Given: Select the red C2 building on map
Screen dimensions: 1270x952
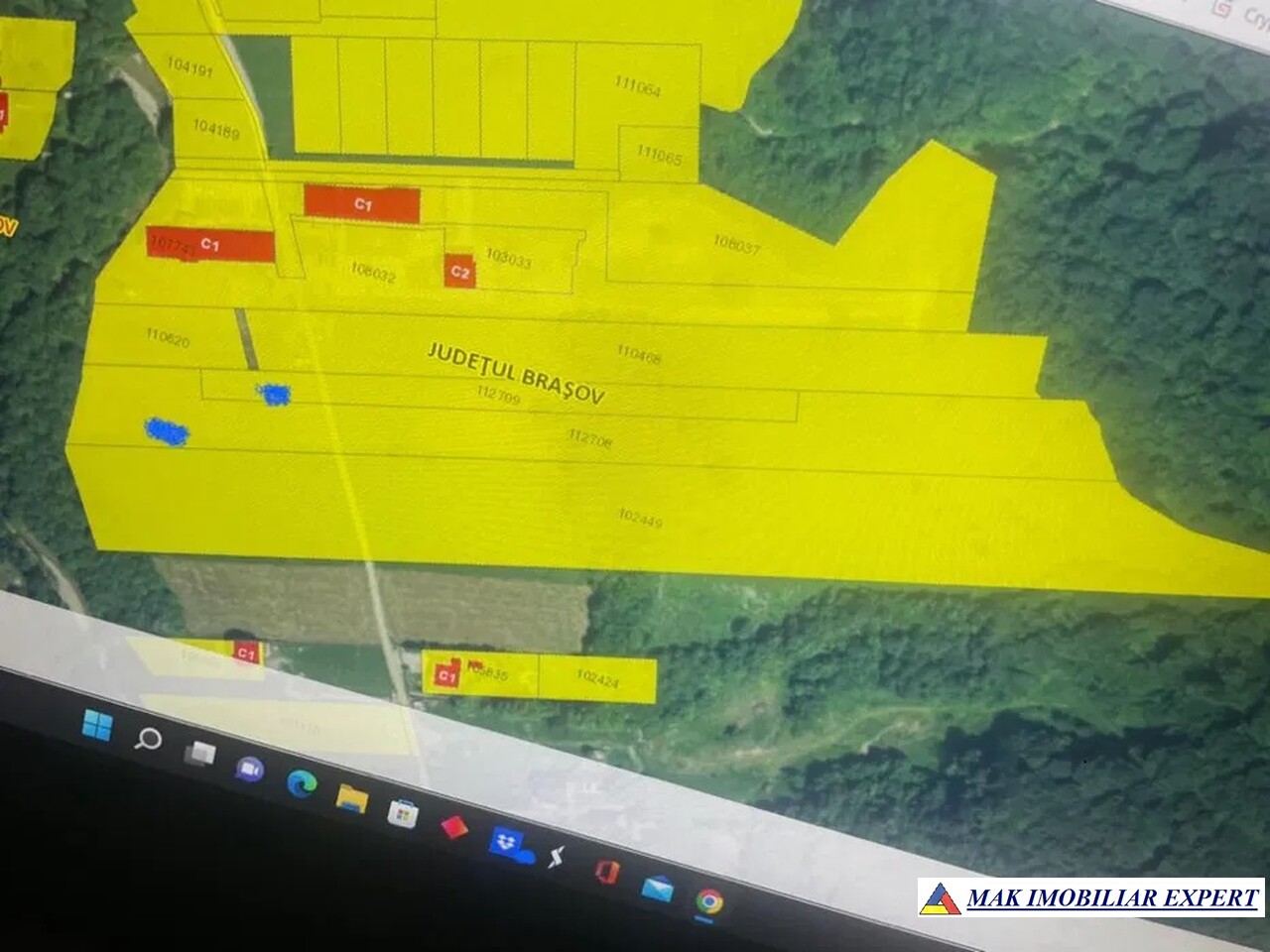Looking at the screenshot, I should pyautogui.click(x=459, y=271).
